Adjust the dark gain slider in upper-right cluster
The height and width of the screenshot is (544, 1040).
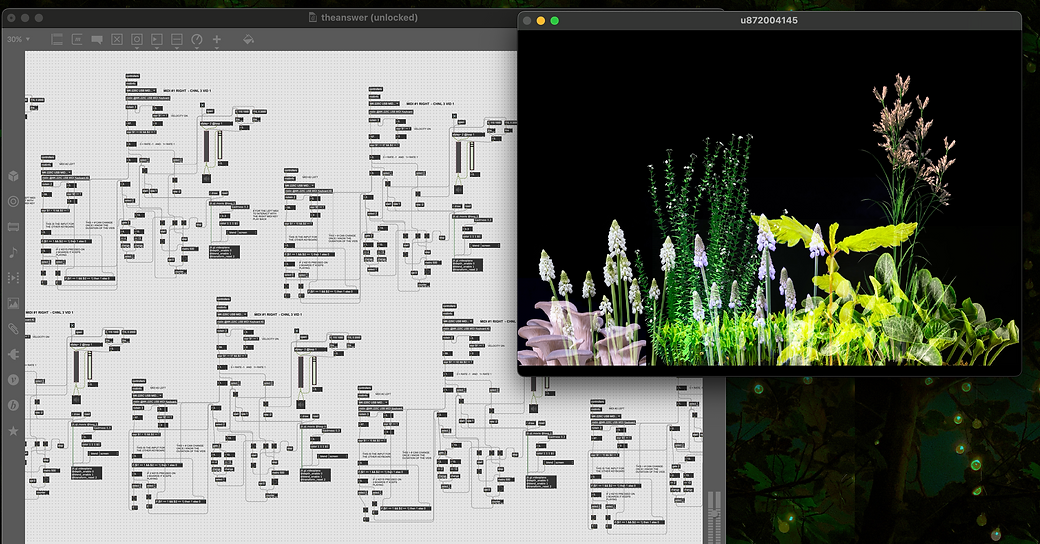[x=458, y=158]
